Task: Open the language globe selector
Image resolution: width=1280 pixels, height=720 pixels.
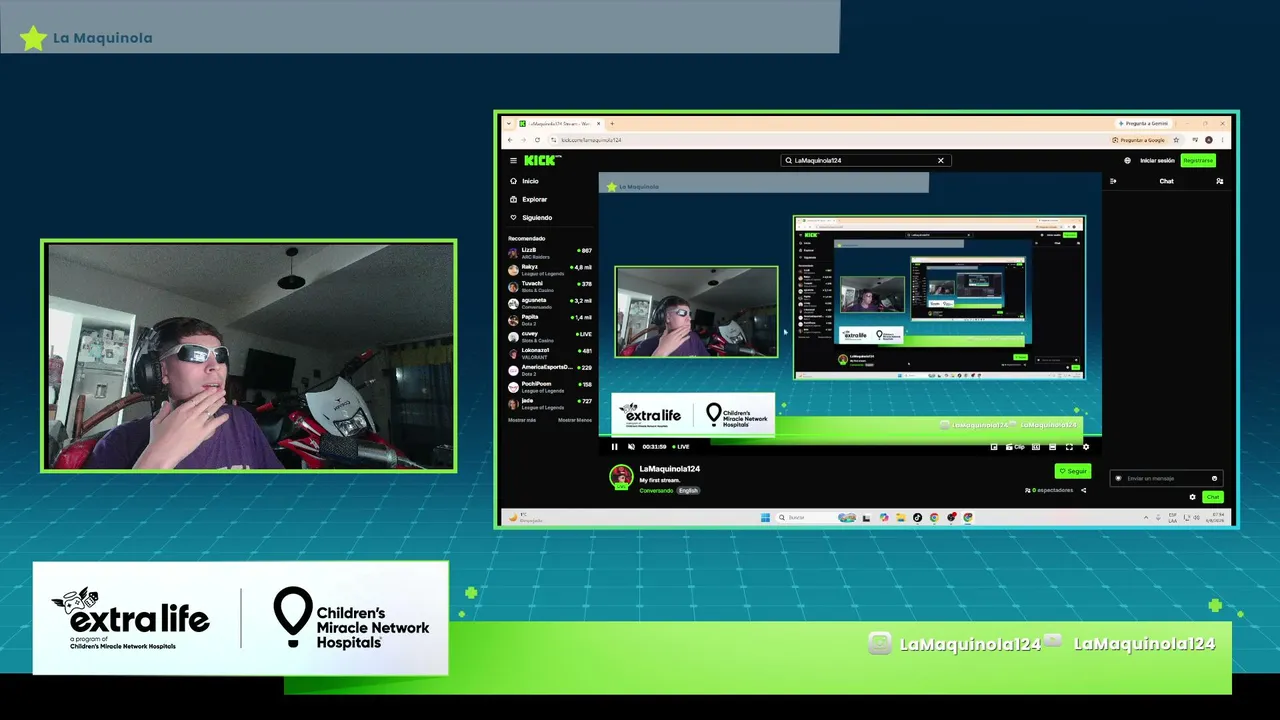Action: [x=1127, y=160]
